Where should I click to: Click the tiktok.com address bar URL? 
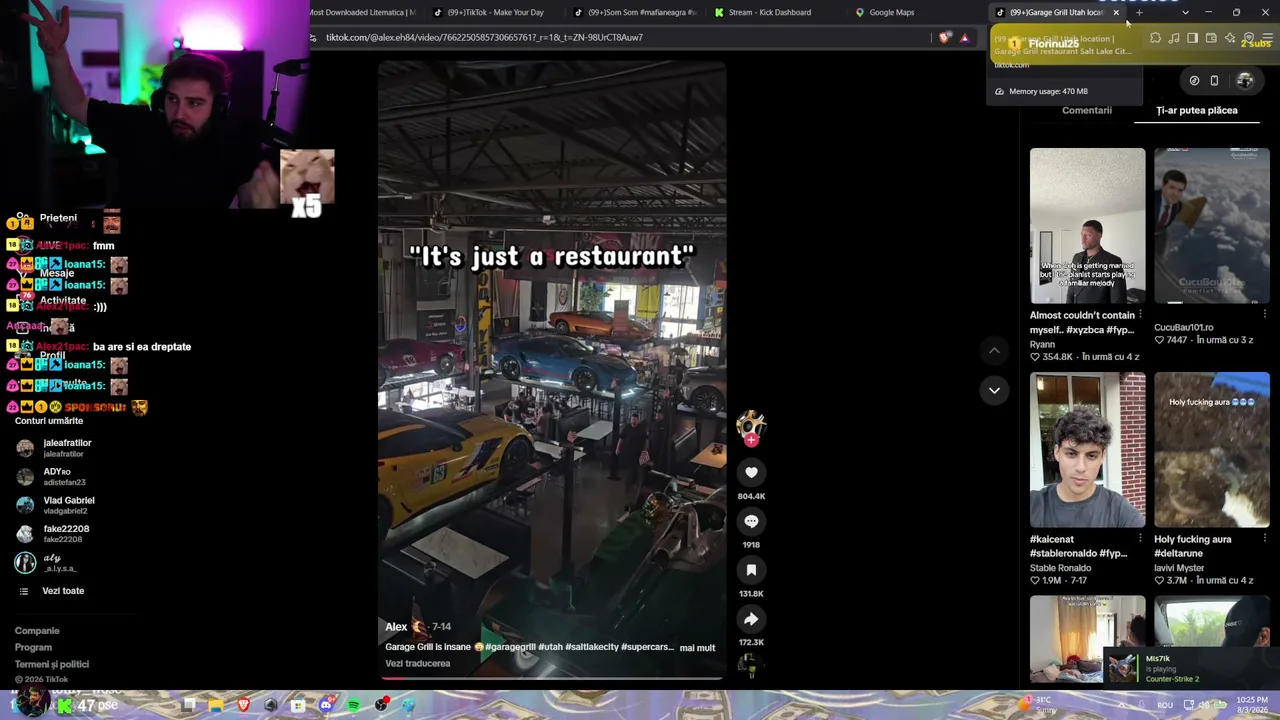click(x=484, y=38)
